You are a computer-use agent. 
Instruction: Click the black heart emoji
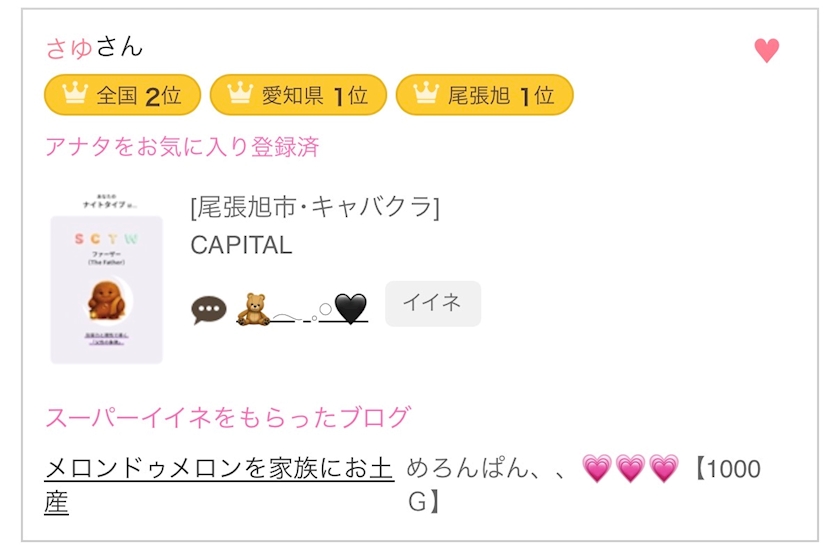pos(350,308)
